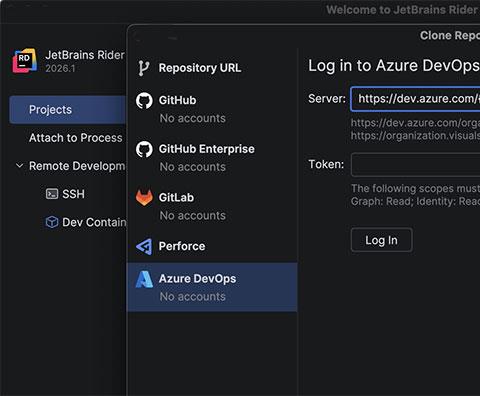
Task: Focus the Server URL input field
Action: [415, 99]
